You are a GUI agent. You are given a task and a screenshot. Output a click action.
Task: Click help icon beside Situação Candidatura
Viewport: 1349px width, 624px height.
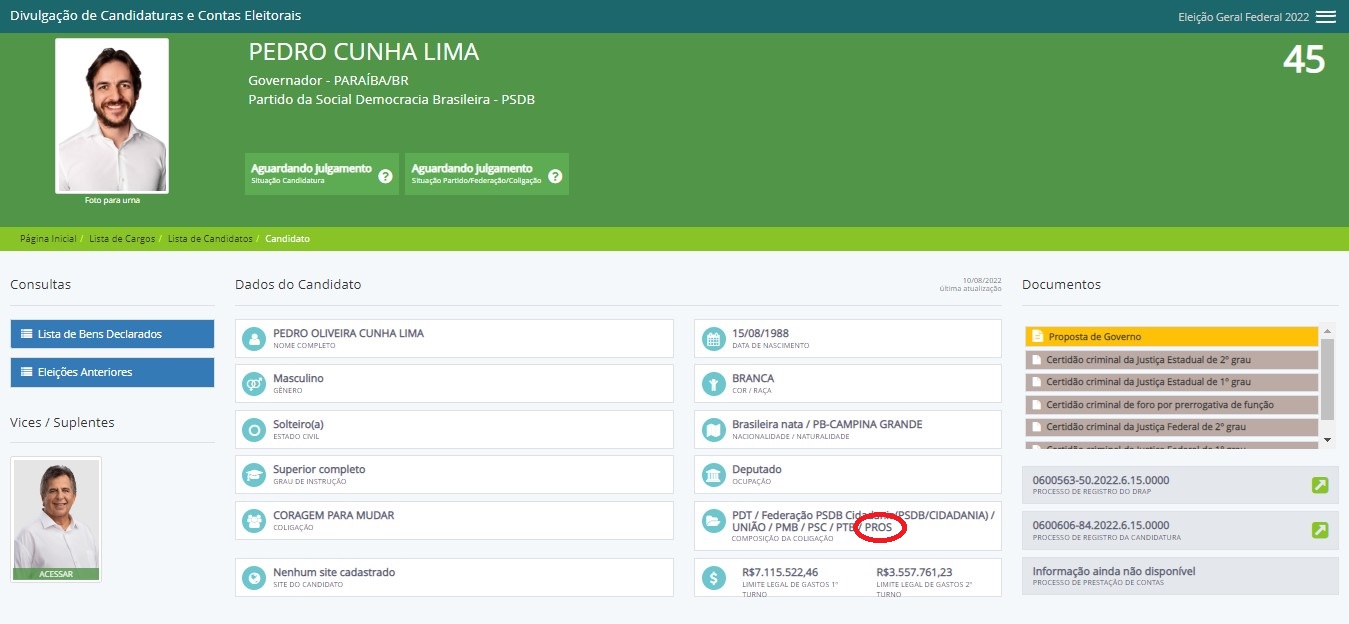tap(385, 176)
